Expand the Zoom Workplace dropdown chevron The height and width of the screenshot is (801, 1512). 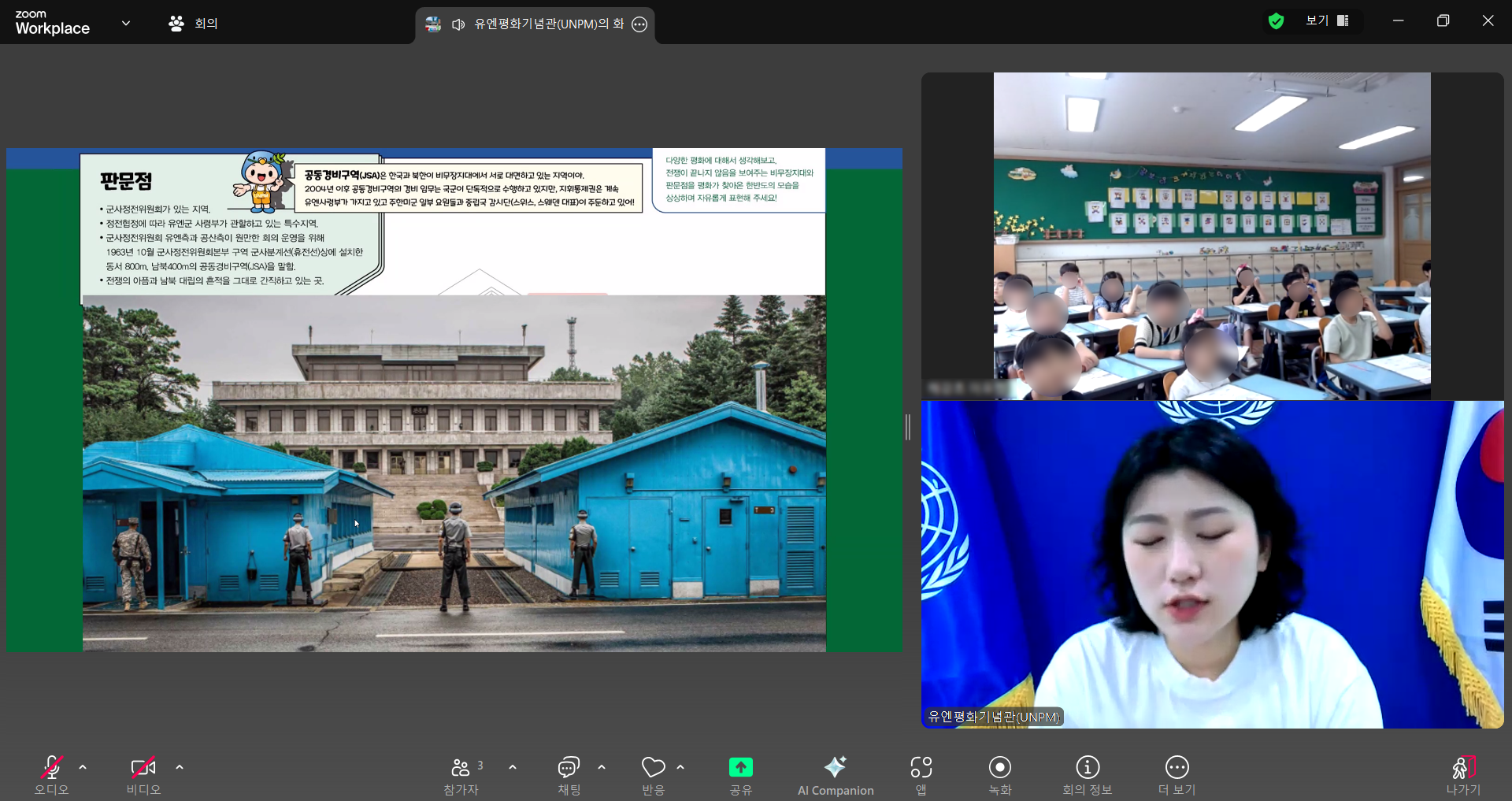coord(126,23)
